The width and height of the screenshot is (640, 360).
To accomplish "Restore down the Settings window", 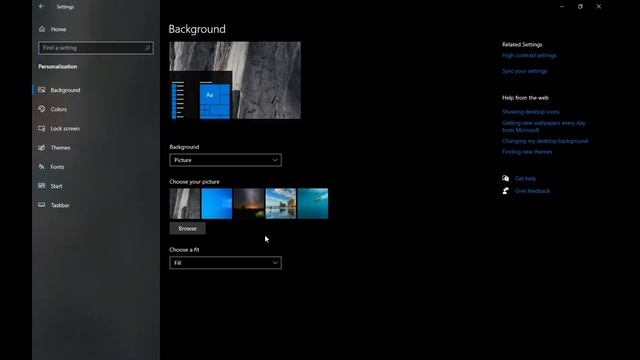I will (x=580, y=7).
